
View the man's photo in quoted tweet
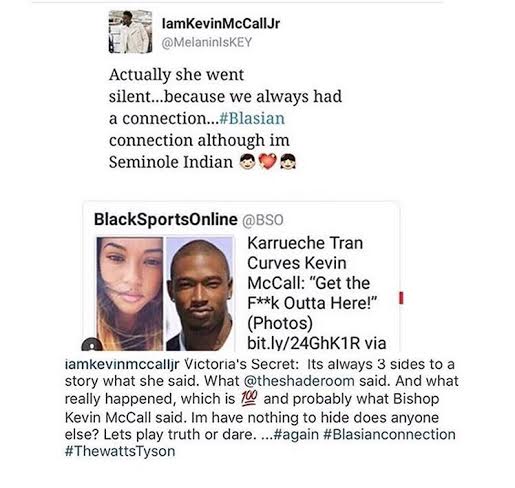point(199,294)
